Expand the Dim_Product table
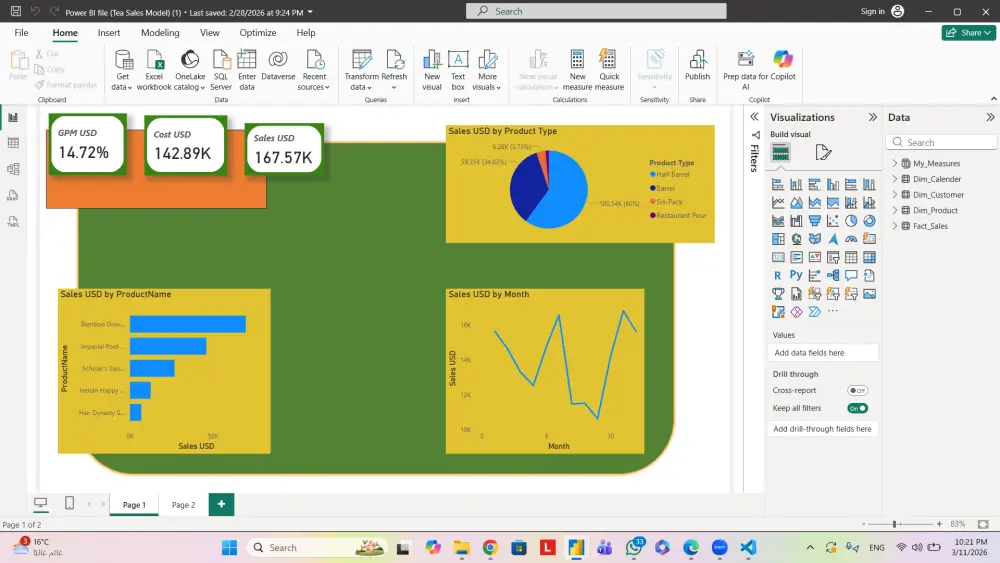The width and height of the screenshot is (1000, 563). click(x=894, y=210)
